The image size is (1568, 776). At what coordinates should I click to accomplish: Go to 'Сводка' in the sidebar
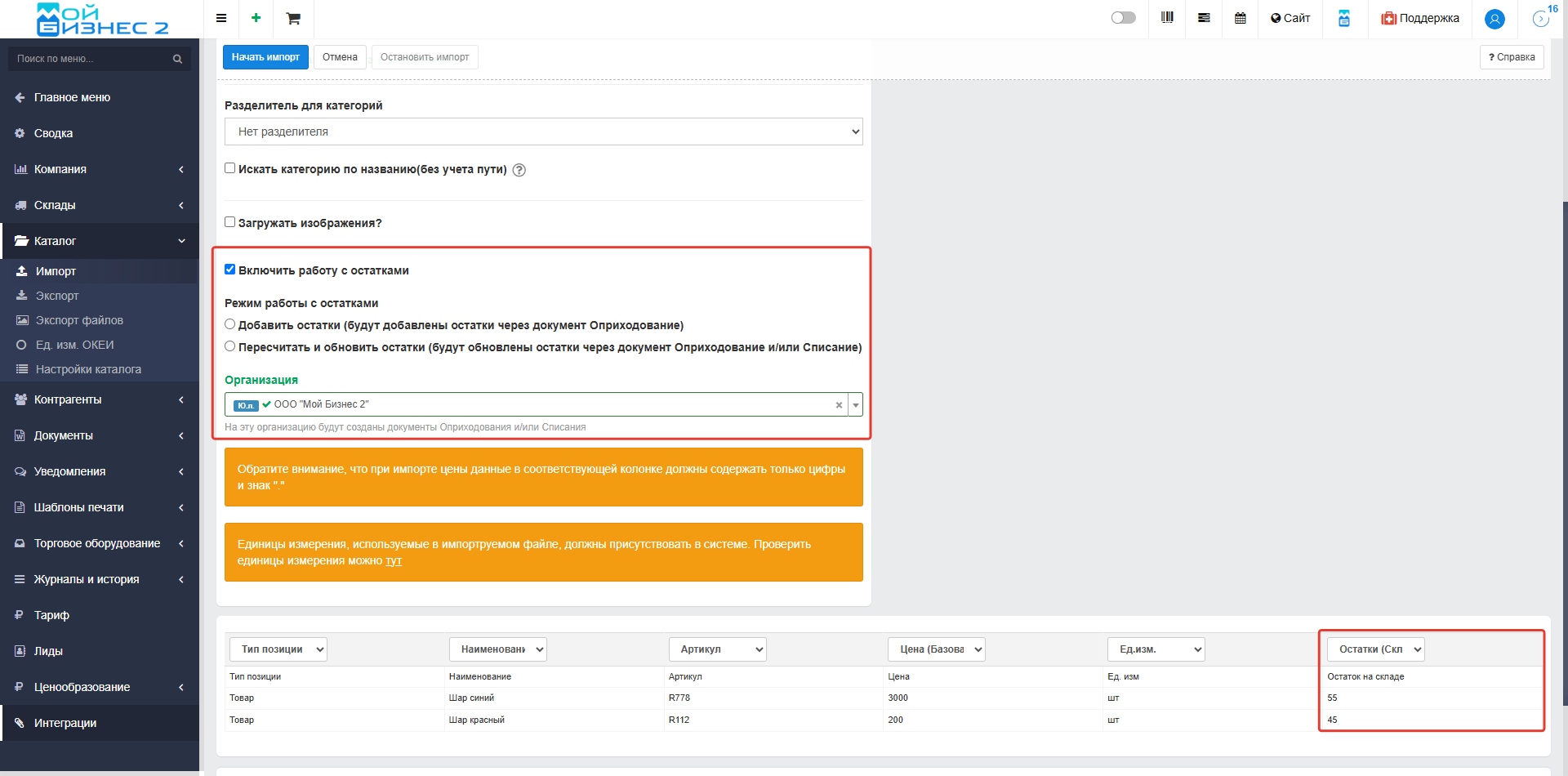[x=53, y=133]
